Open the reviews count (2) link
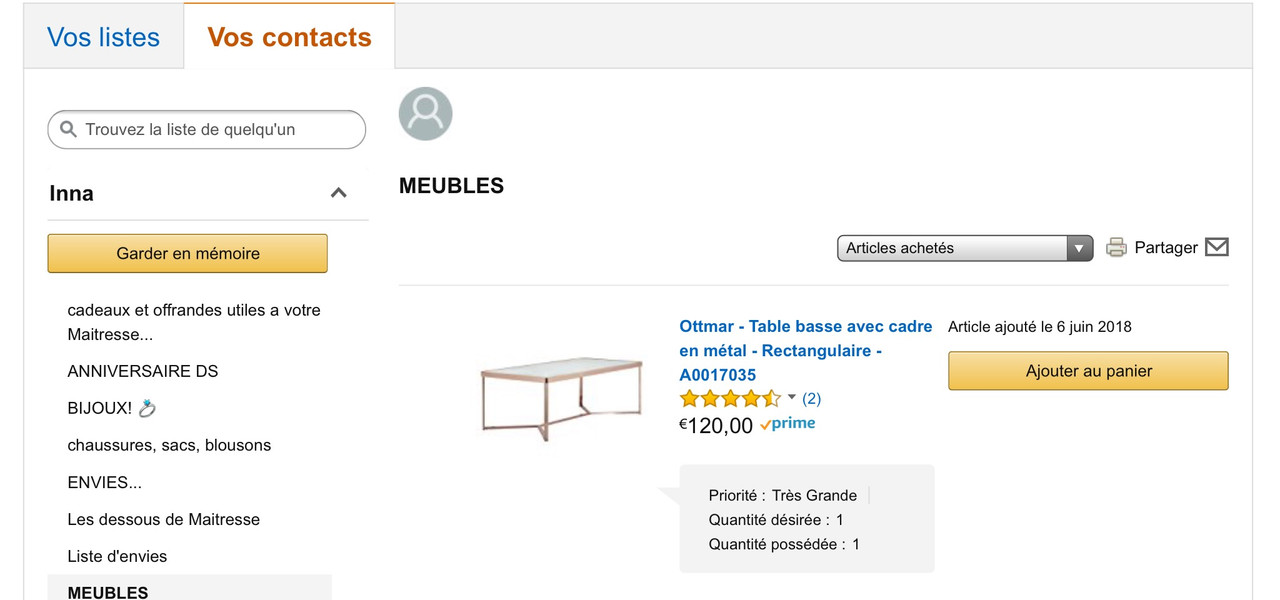The image size is (1280, 600). [x=811, y=398]
